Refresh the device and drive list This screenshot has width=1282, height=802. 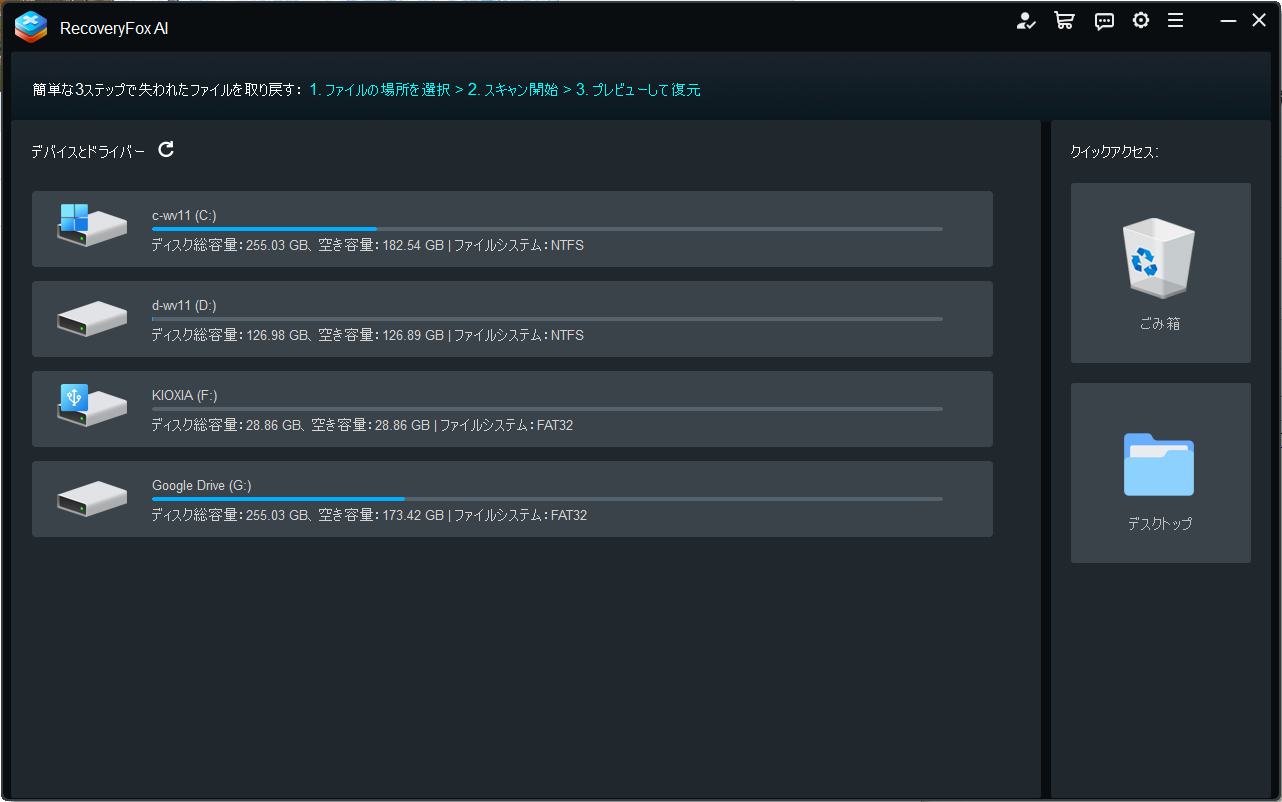166,149
